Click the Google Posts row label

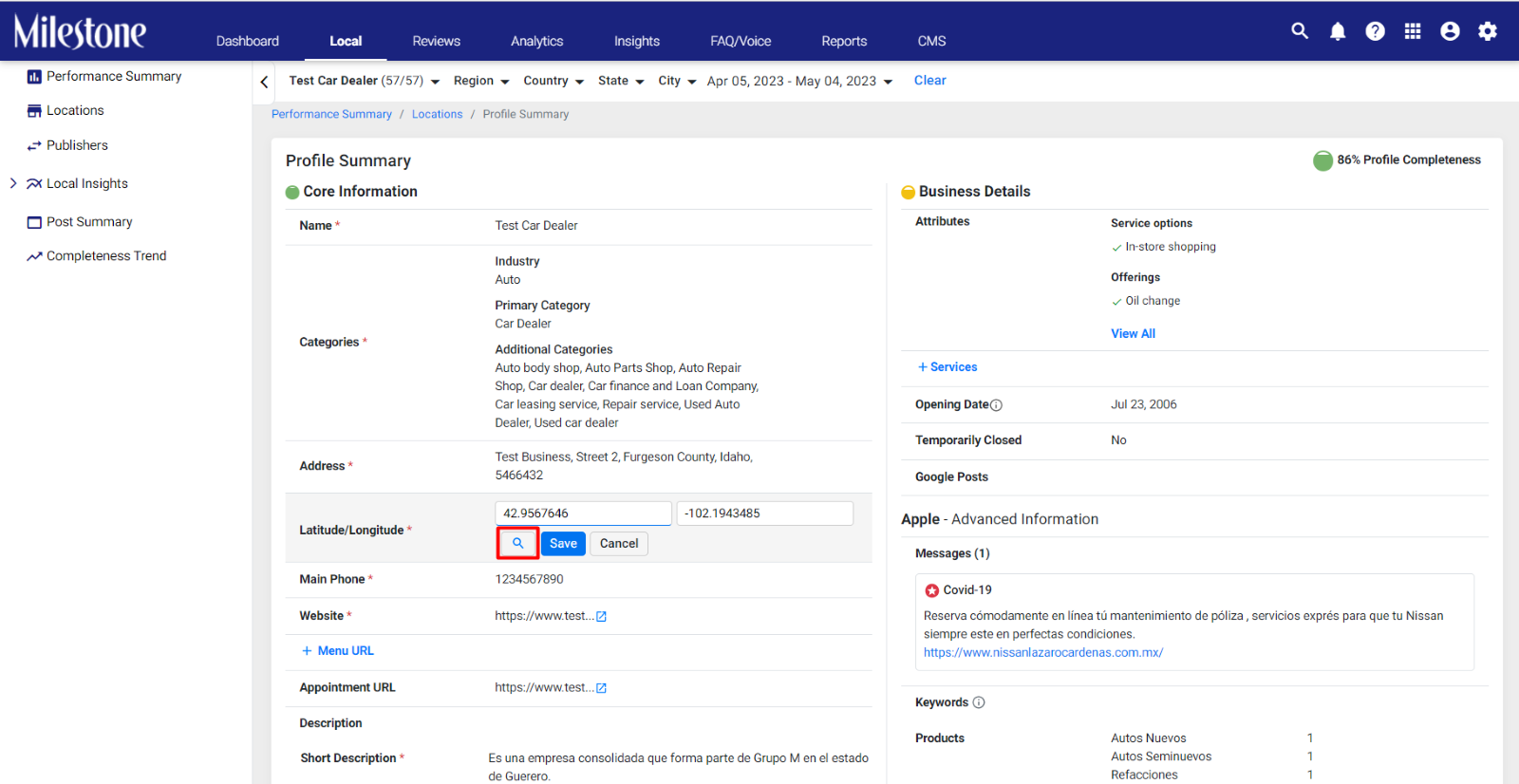951,477
